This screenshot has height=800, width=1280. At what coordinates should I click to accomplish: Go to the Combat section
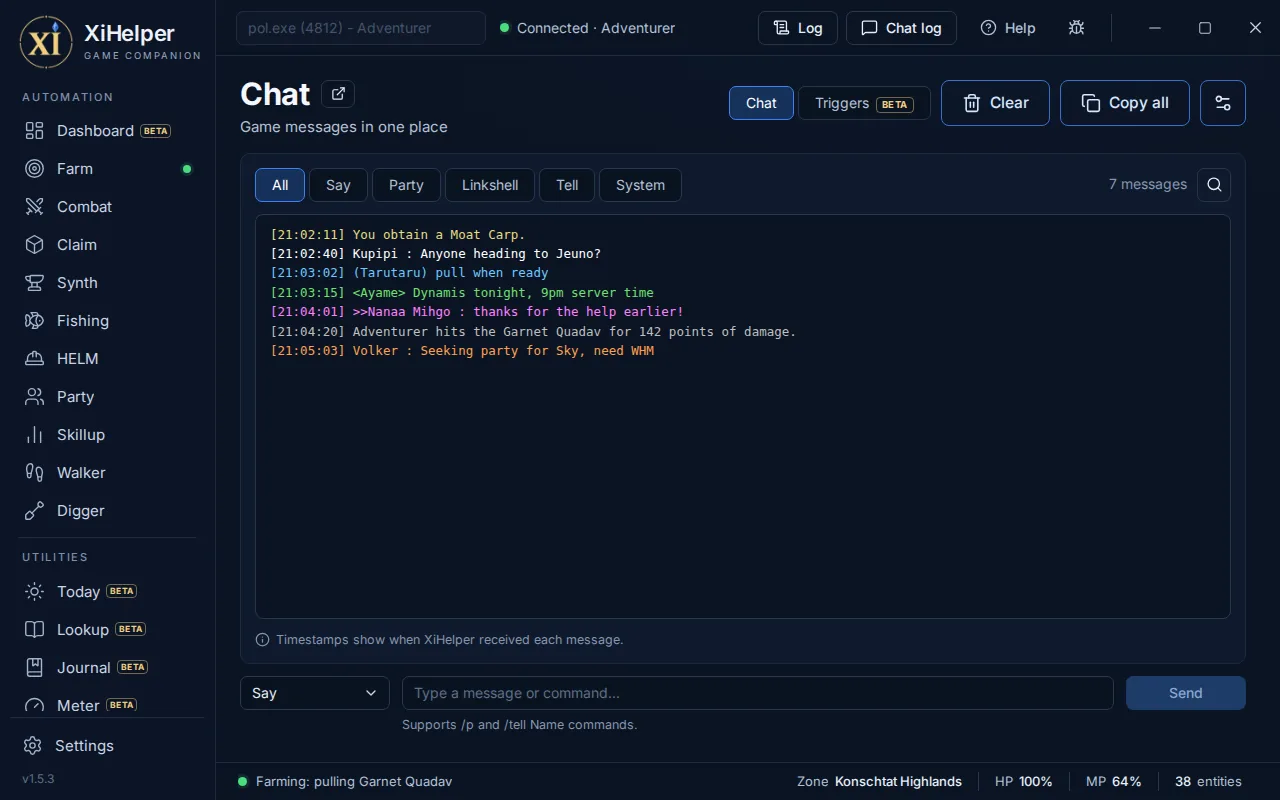(107, 207)
